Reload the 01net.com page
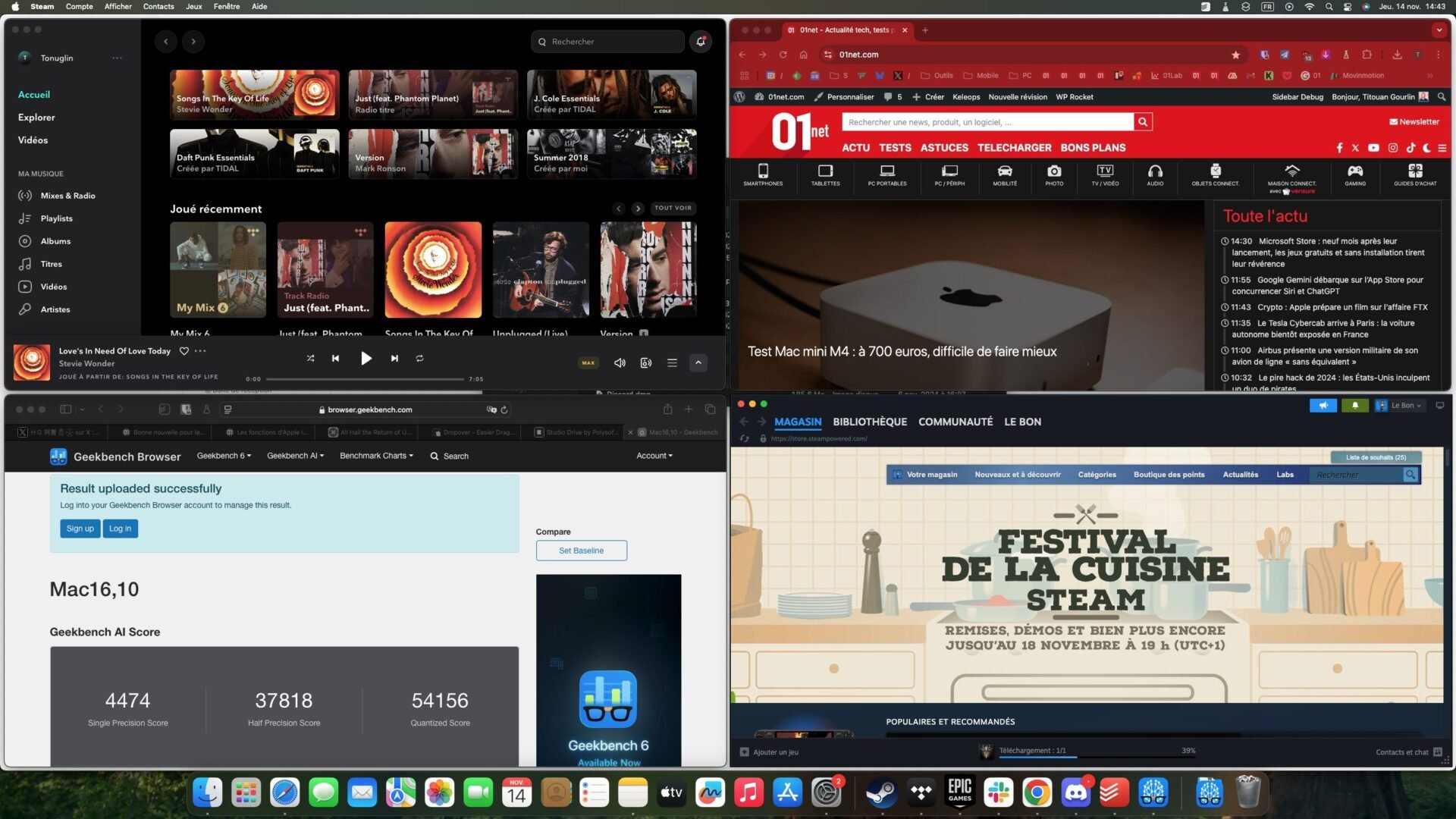 pos(783,55)
